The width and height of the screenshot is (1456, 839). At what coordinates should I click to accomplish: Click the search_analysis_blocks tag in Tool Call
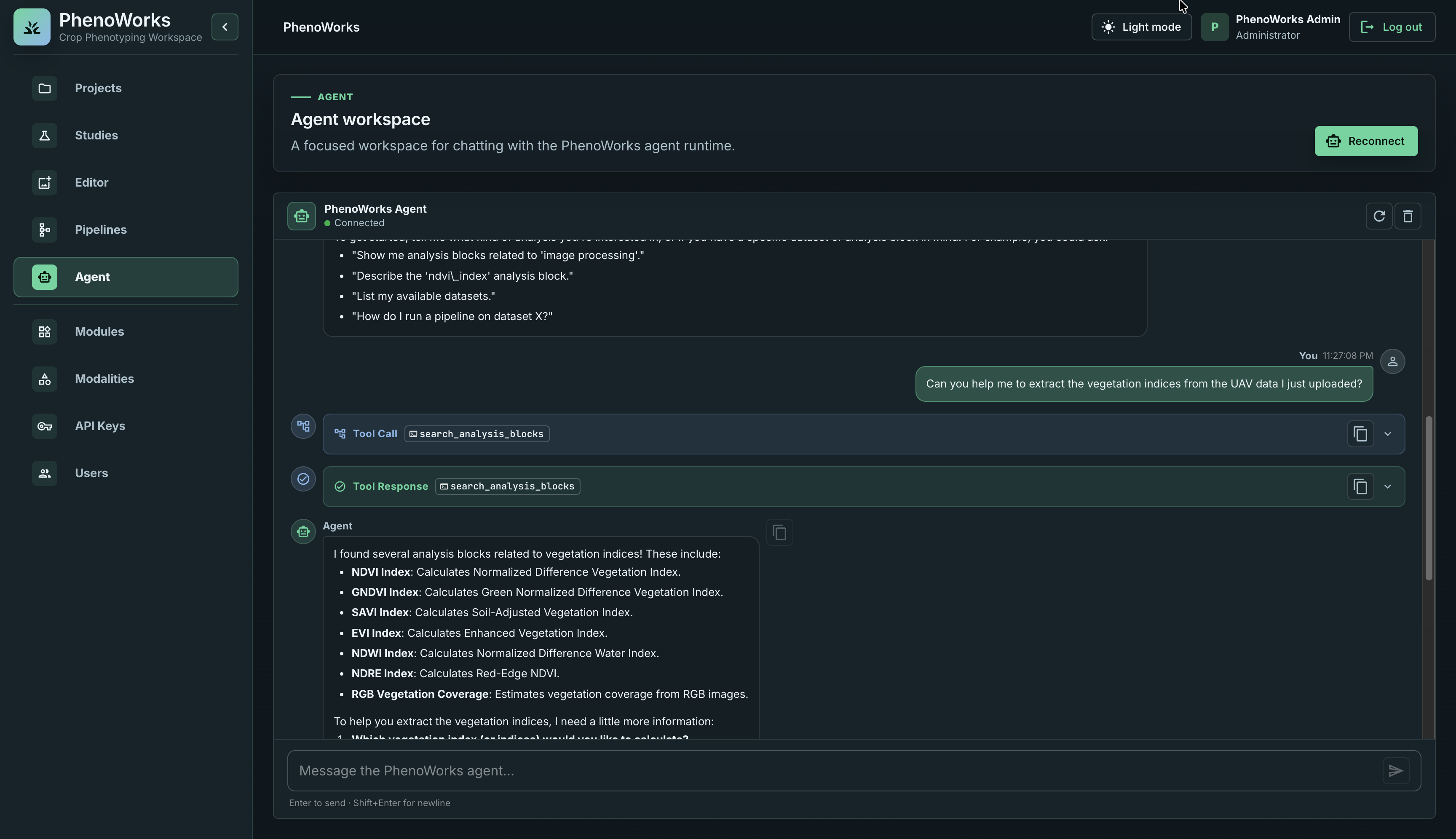[x=476, y=434]
